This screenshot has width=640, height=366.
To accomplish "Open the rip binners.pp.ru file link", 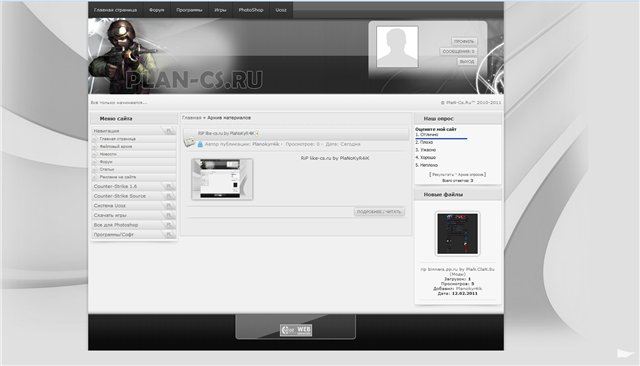I will 458,270.
